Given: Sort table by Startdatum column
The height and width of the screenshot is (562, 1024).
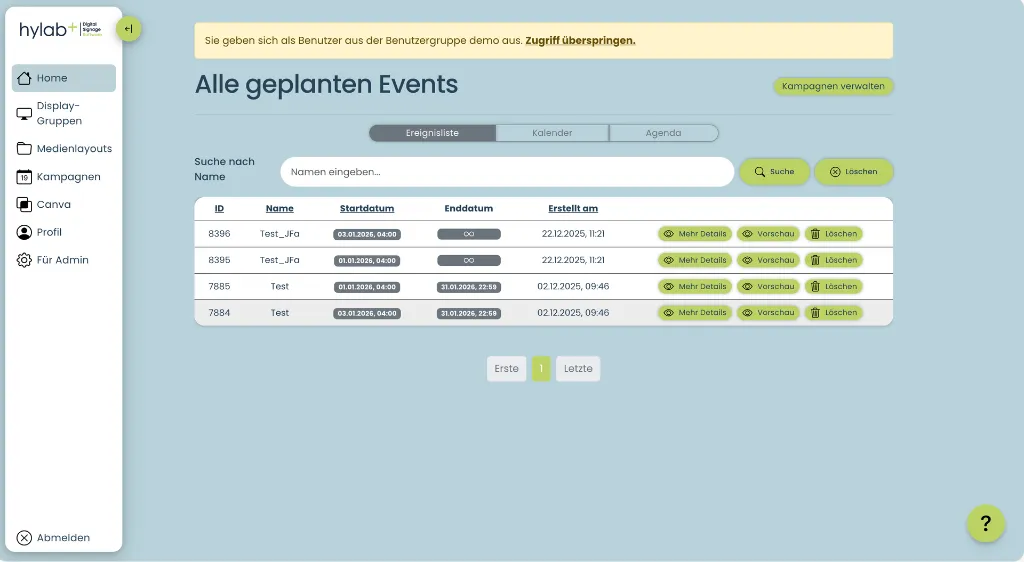Looking at the screenshot, I should [x=367, y=208].
